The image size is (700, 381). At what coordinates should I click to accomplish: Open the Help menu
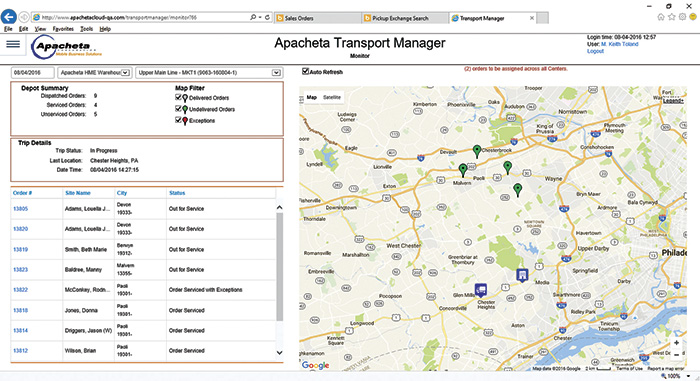tap(105, 29)
